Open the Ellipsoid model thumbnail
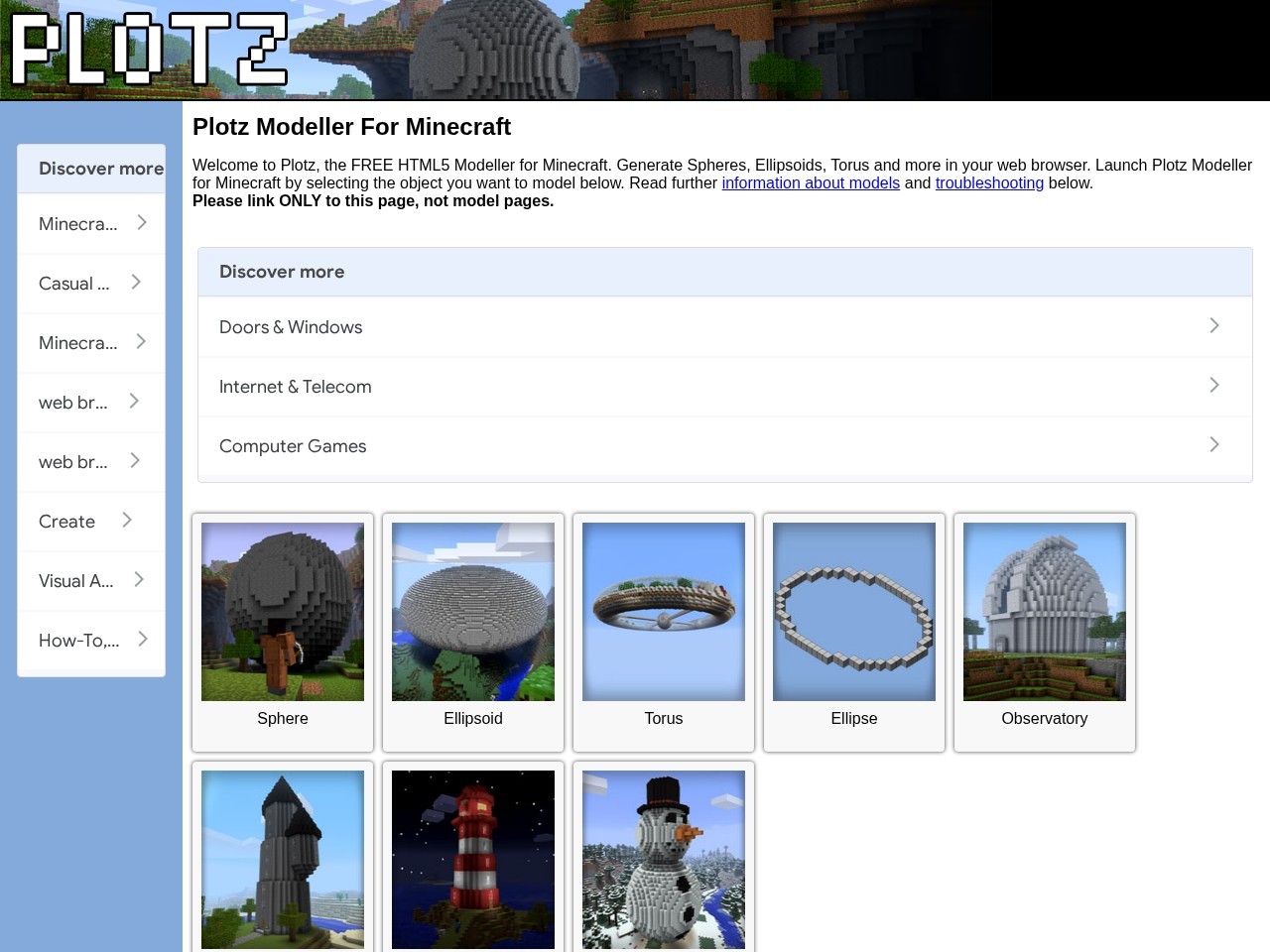This screenshot has width=1270, height=952. point(473,612)
